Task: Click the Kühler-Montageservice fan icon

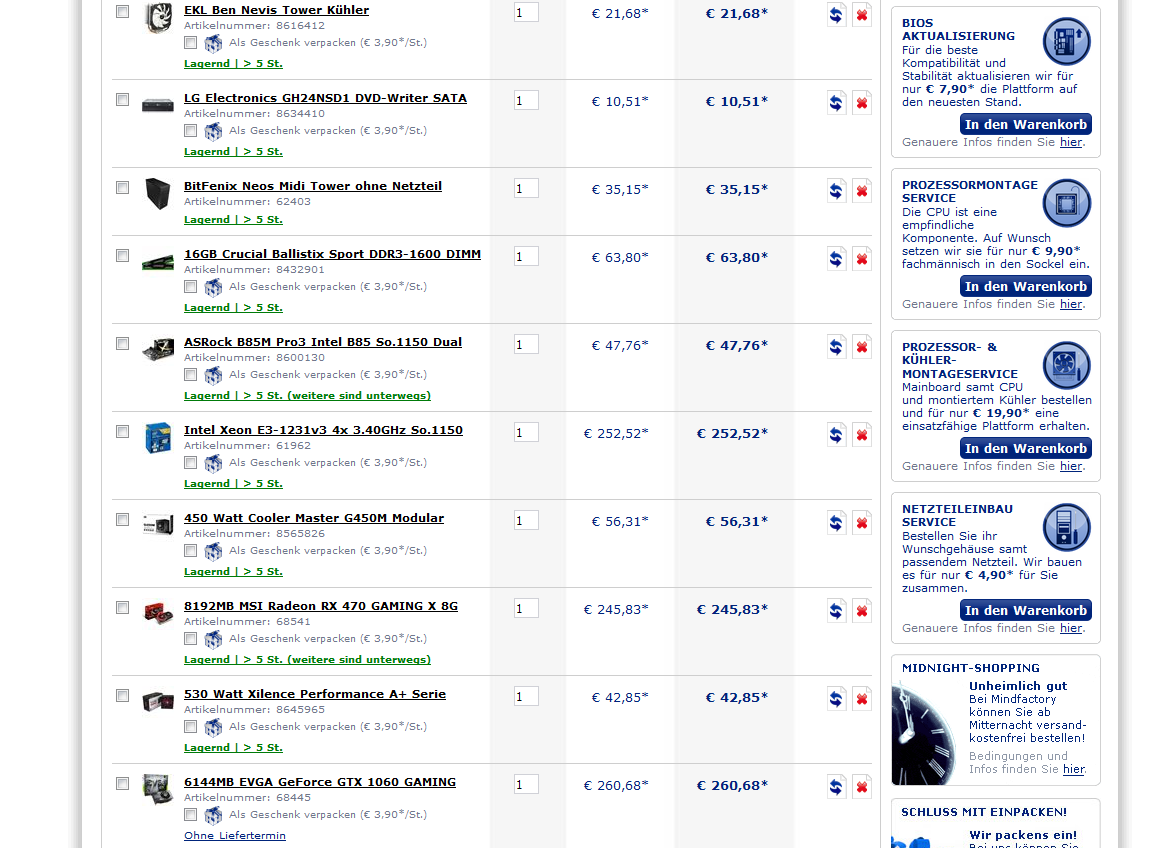Action: [1066, 365]
